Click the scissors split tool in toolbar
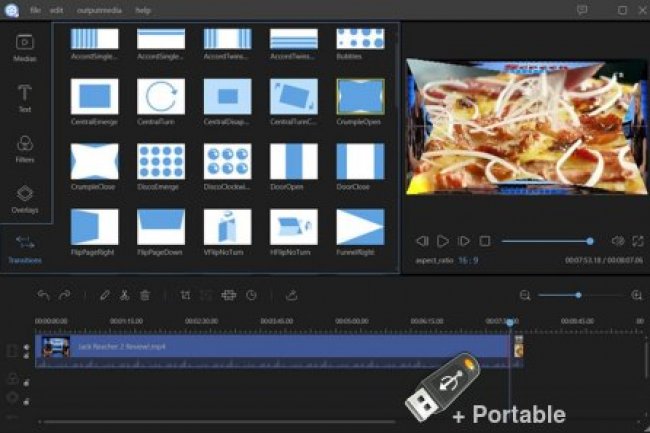Image resolution: width=650 pixels, height=433 pixels. 124,295
